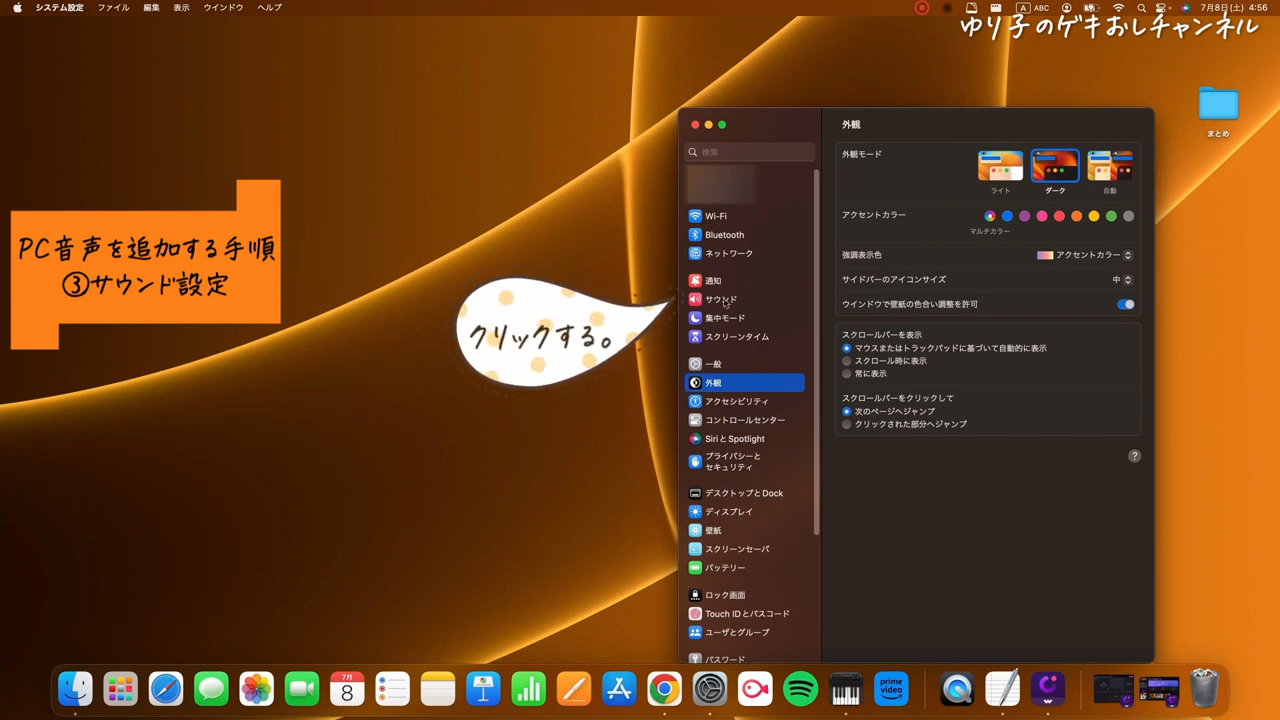Open the Window (ウインドウ) menu
Image resolution: width=1280 pixels, height=720 pixels.
[x=223, y=8]
